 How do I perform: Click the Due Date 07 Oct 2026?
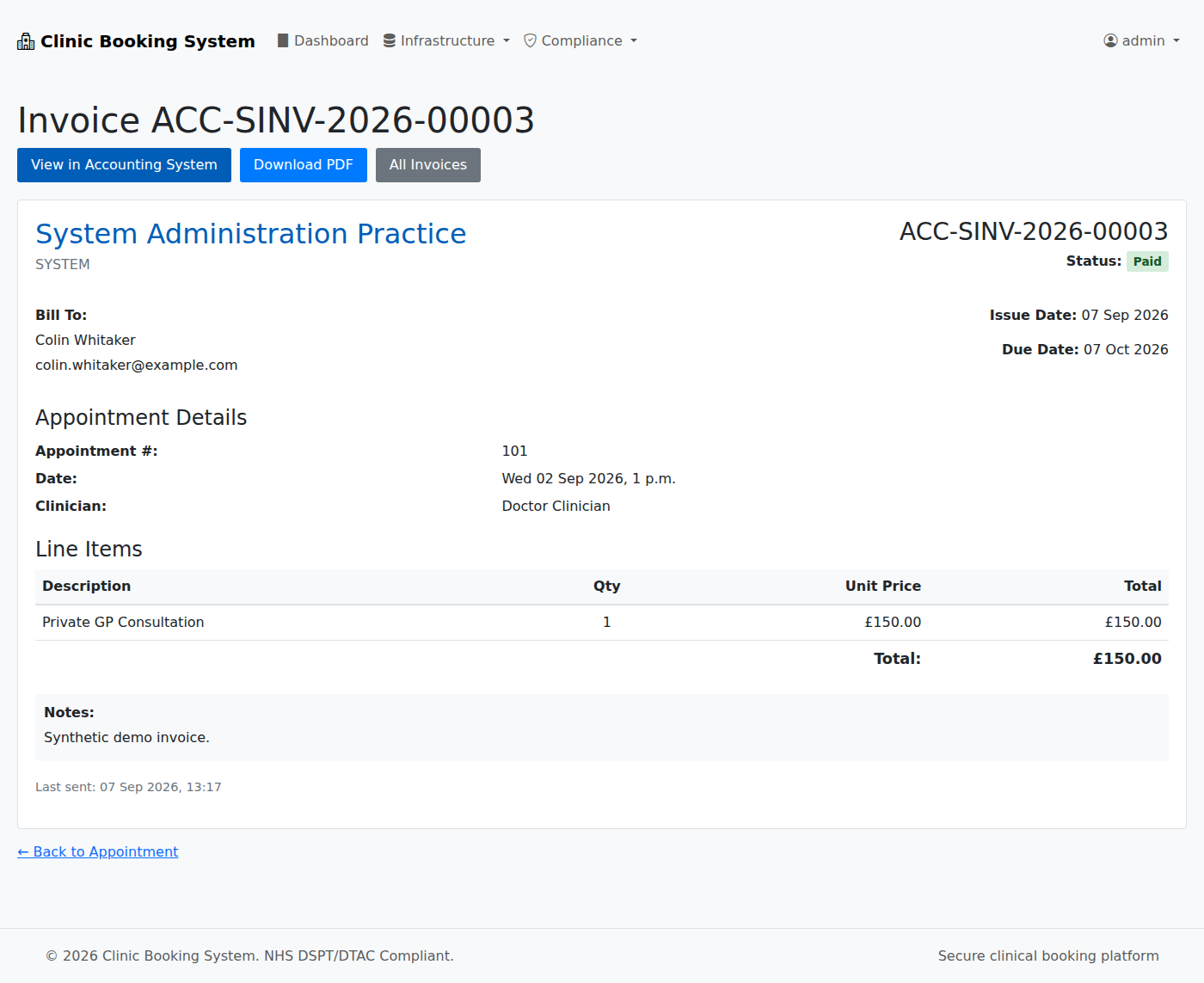pos(1126,349)
